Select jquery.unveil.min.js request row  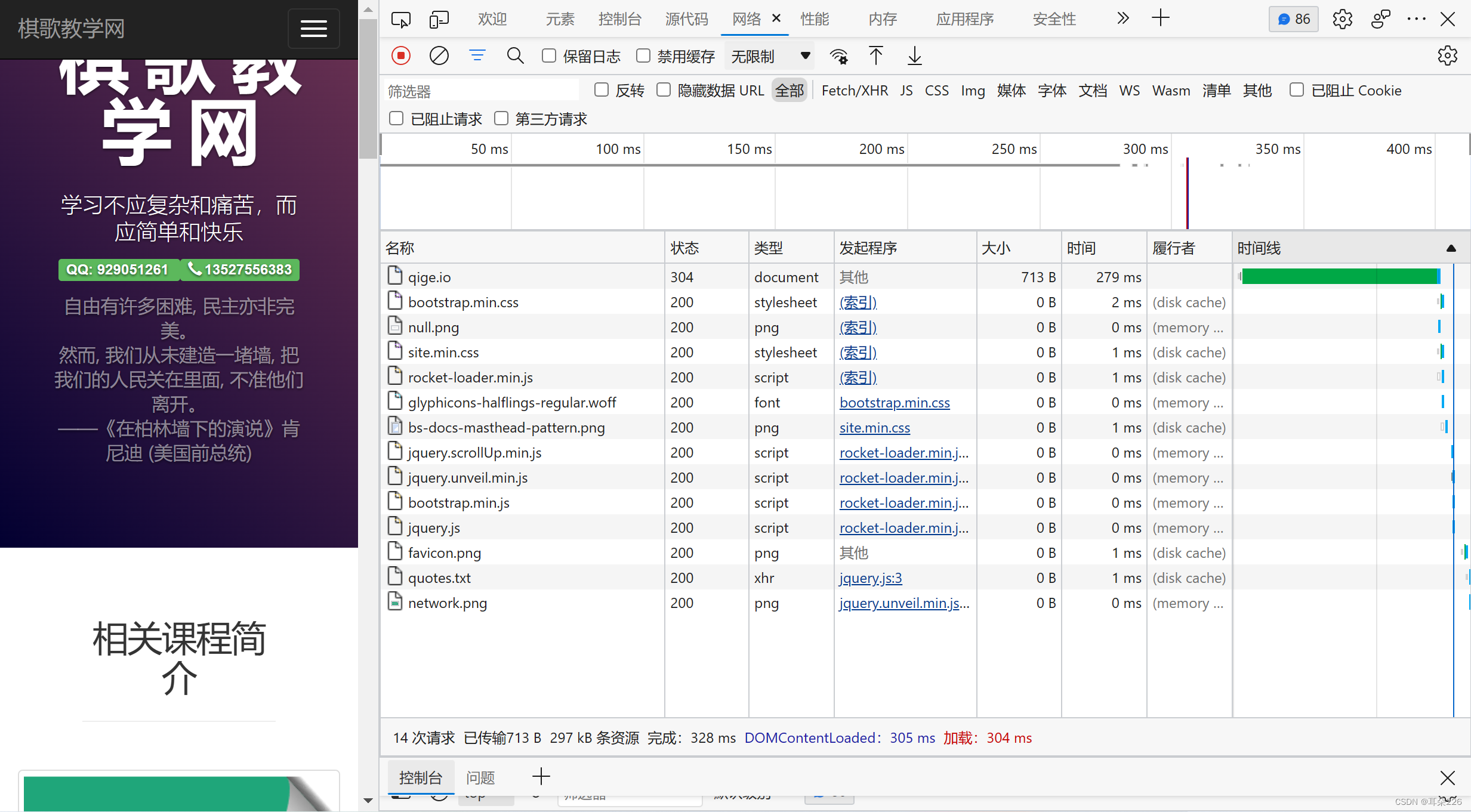click(x=925, y=477)
